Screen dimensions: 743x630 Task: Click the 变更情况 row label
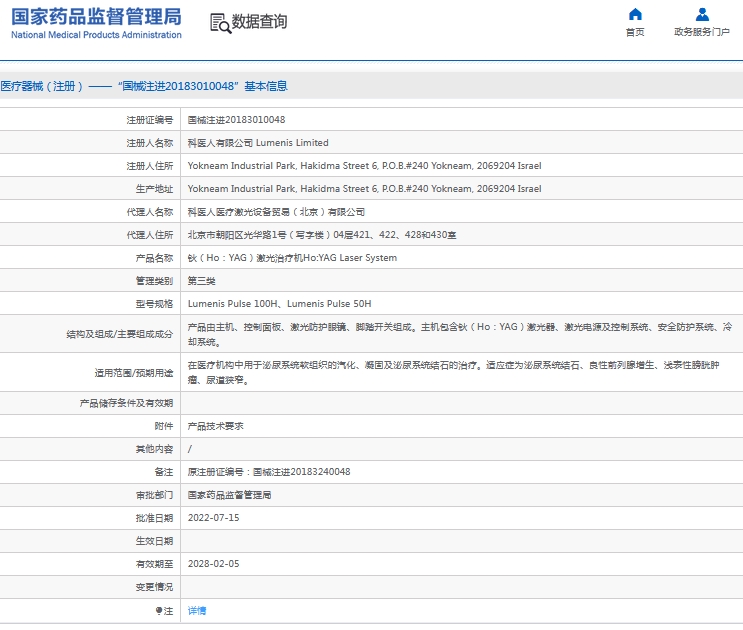[x=154, y=587]
